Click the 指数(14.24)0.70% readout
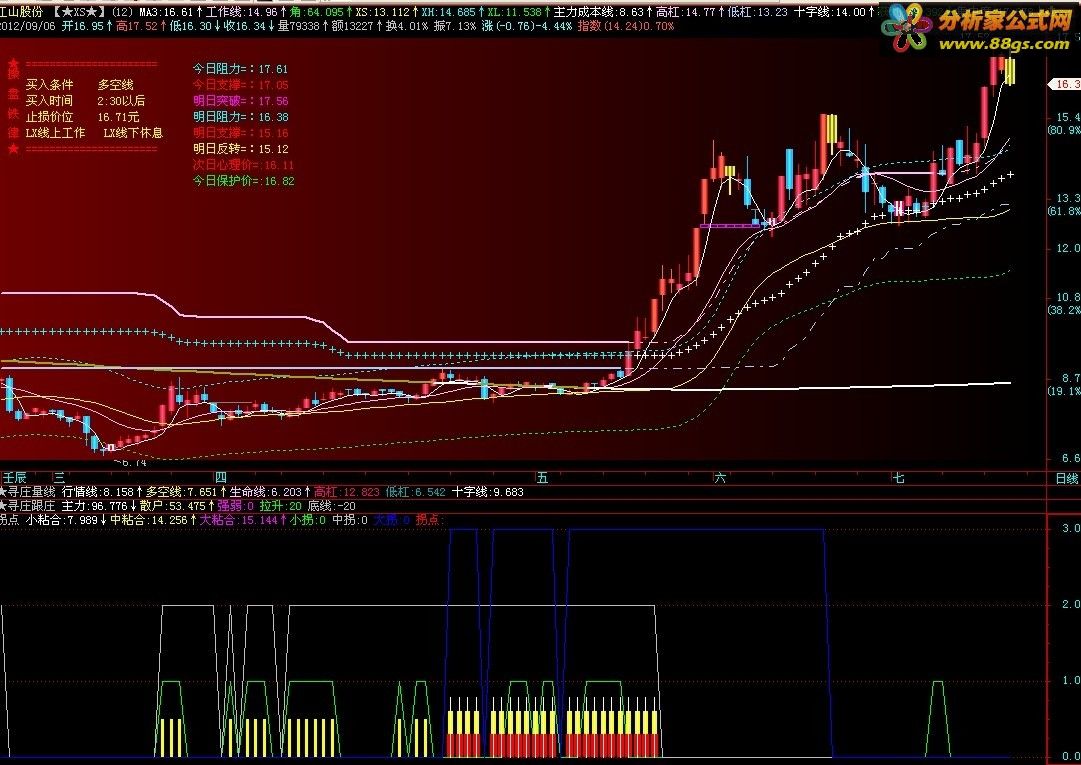Viewport: 1081px width, 765px height. tap(626, 26)
